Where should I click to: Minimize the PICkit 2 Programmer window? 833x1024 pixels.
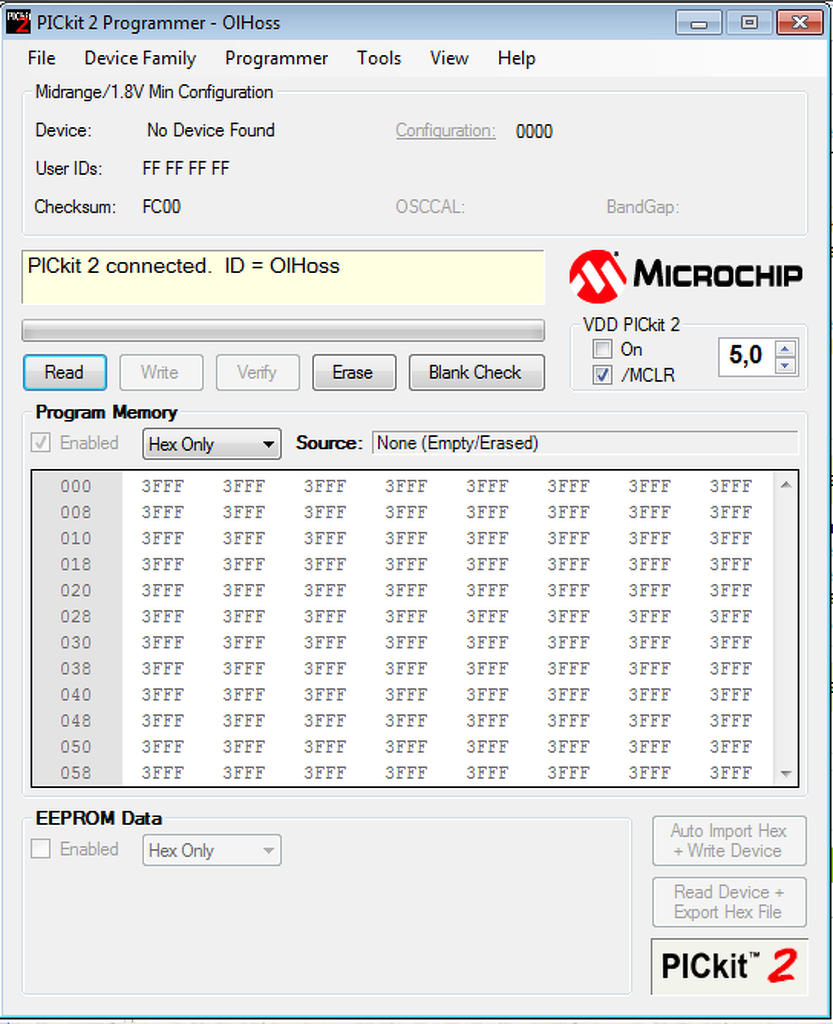coord(699,23)
